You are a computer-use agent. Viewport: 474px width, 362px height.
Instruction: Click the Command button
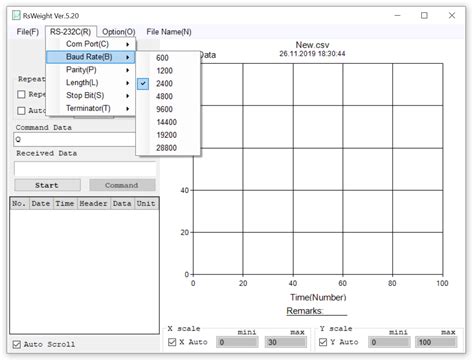pos(122,185)
